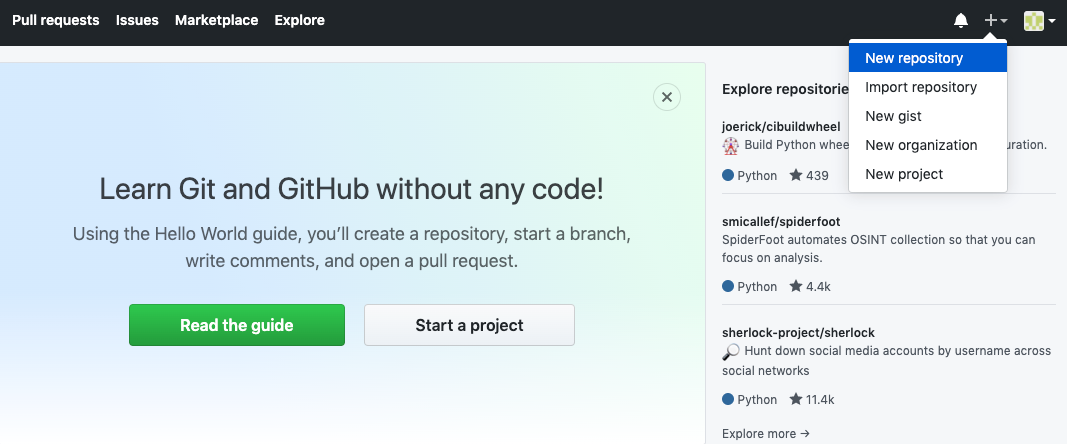Open the sherlock-project/sherlock repository
Viewport: 1067px width, 444px height.
[798, 333]
